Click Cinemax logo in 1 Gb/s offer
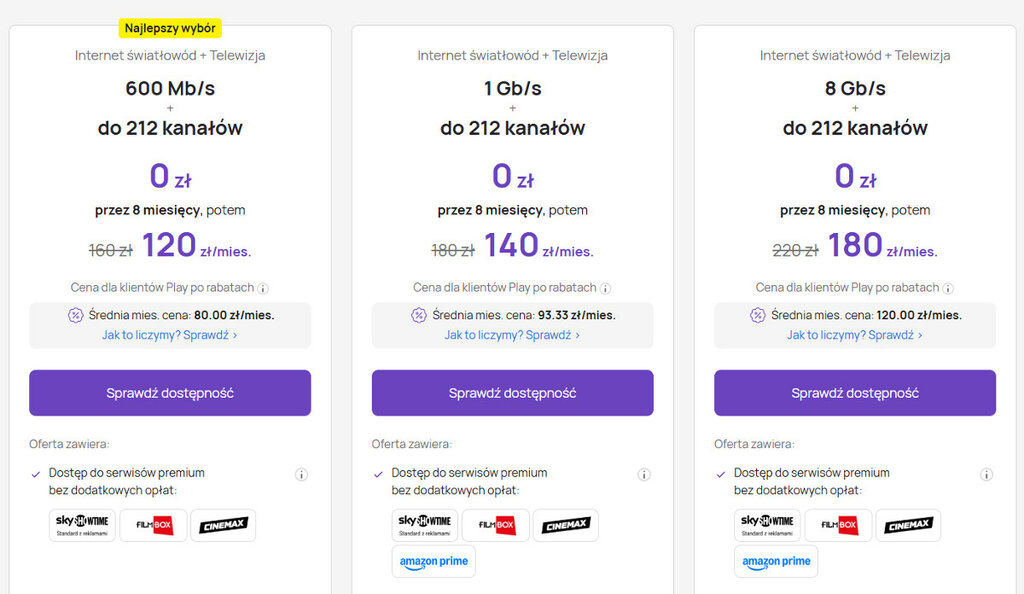Image resolution: width=1024 pixels, height=594 pixels. pos(565,525)
